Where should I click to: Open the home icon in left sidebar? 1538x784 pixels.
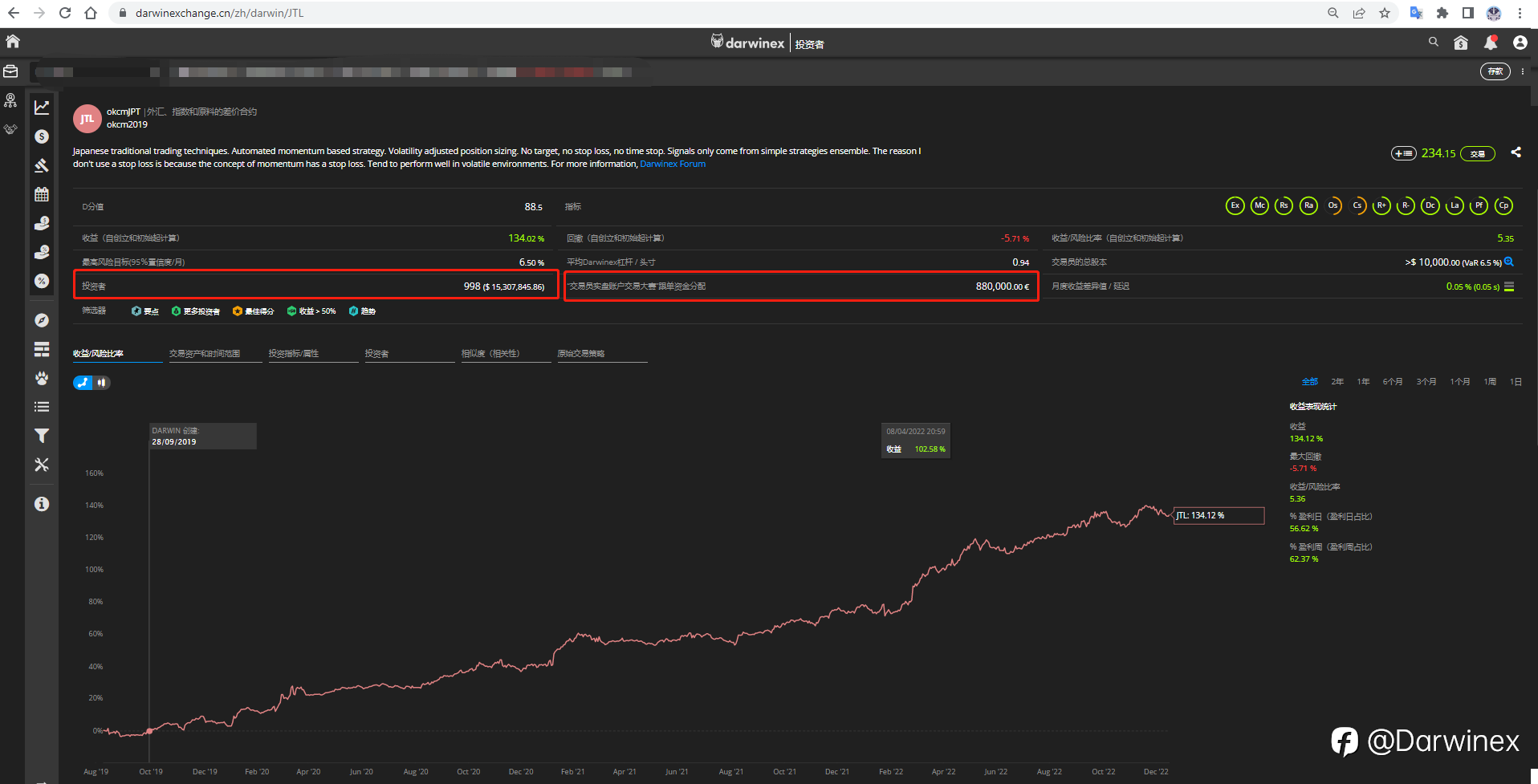(x=13, y=42)
